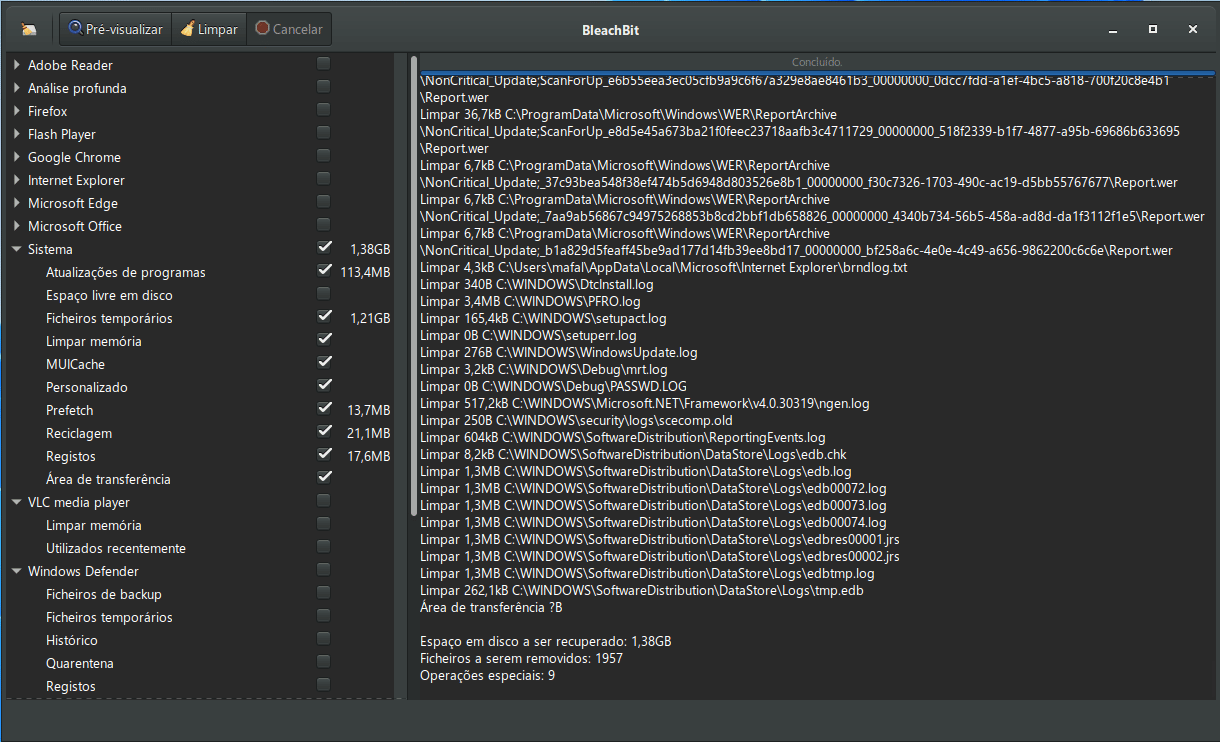Collapse the VLC media player category
The height and width of the screenshot is (742, 1220).
[17, 502]
